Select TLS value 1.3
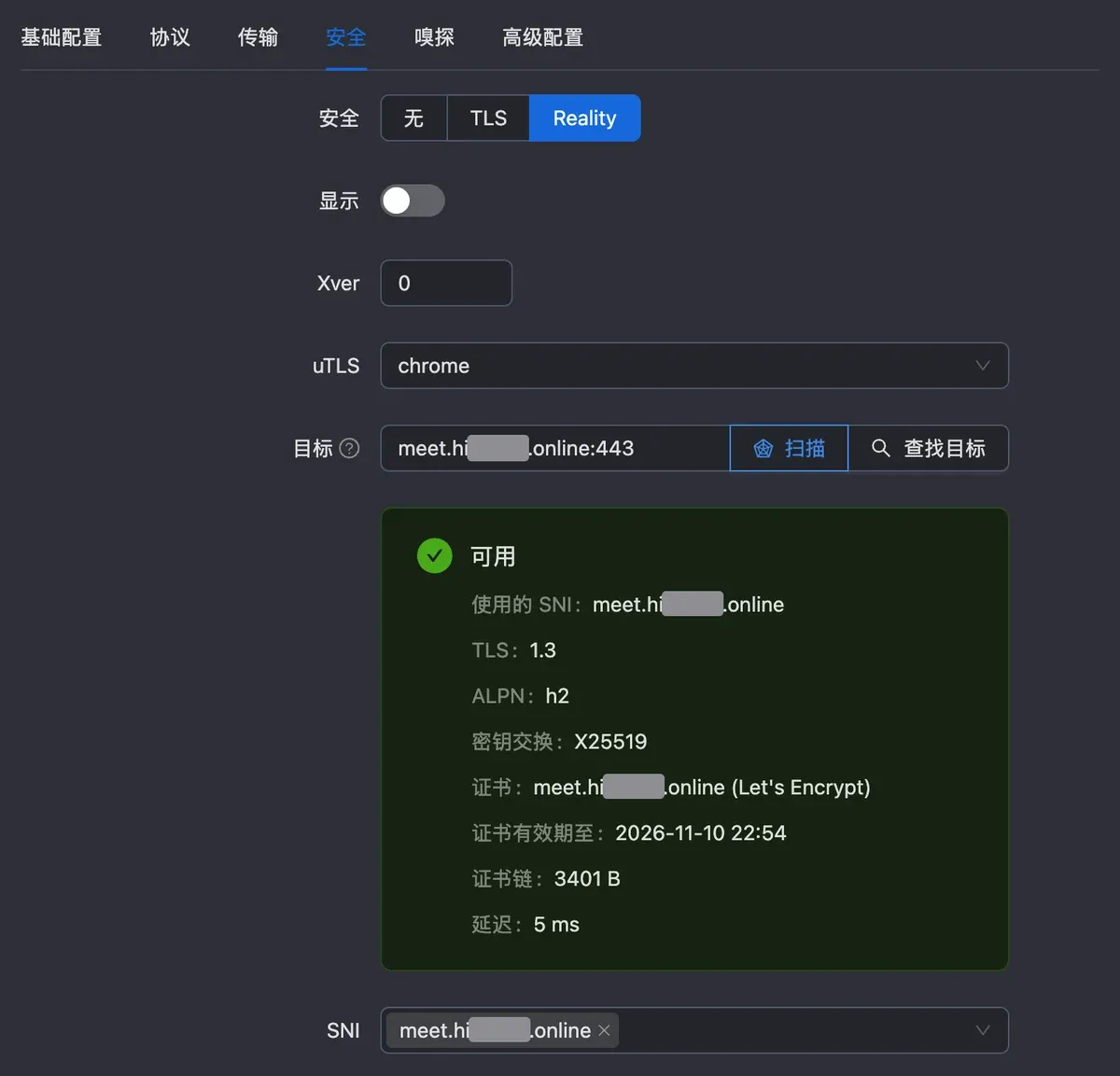The image size is (1120, 1076). point(542,650)
